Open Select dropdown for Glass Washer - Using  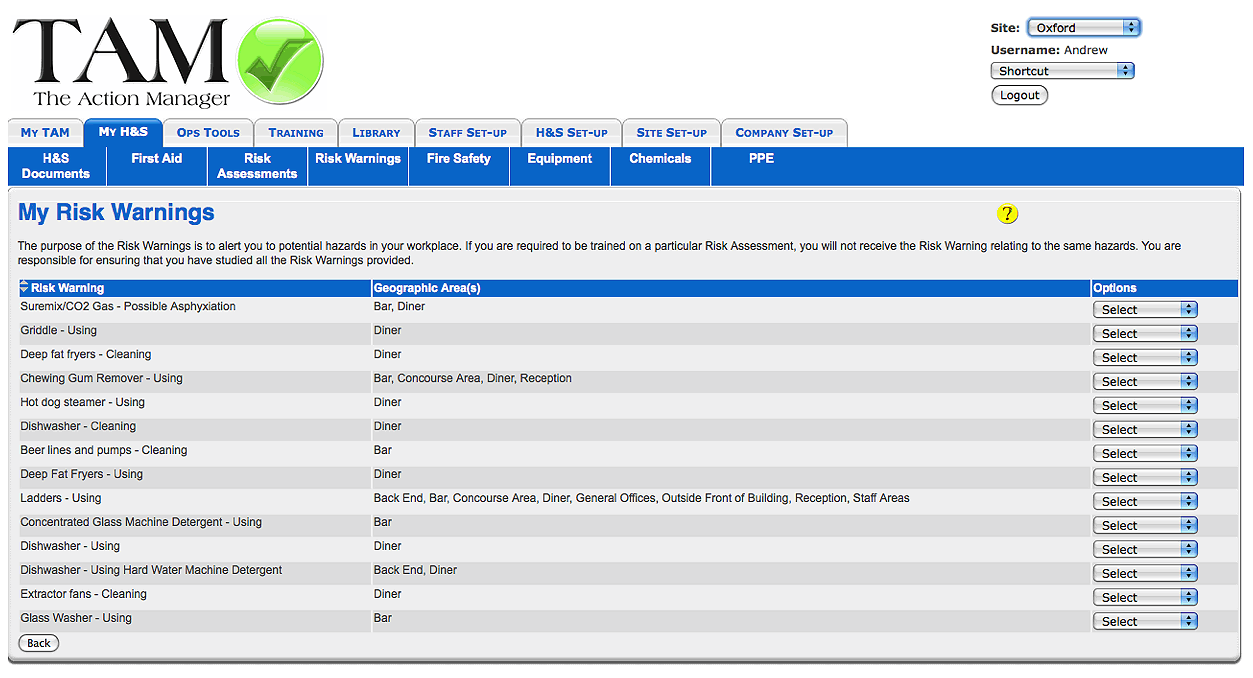[1144, 622]
